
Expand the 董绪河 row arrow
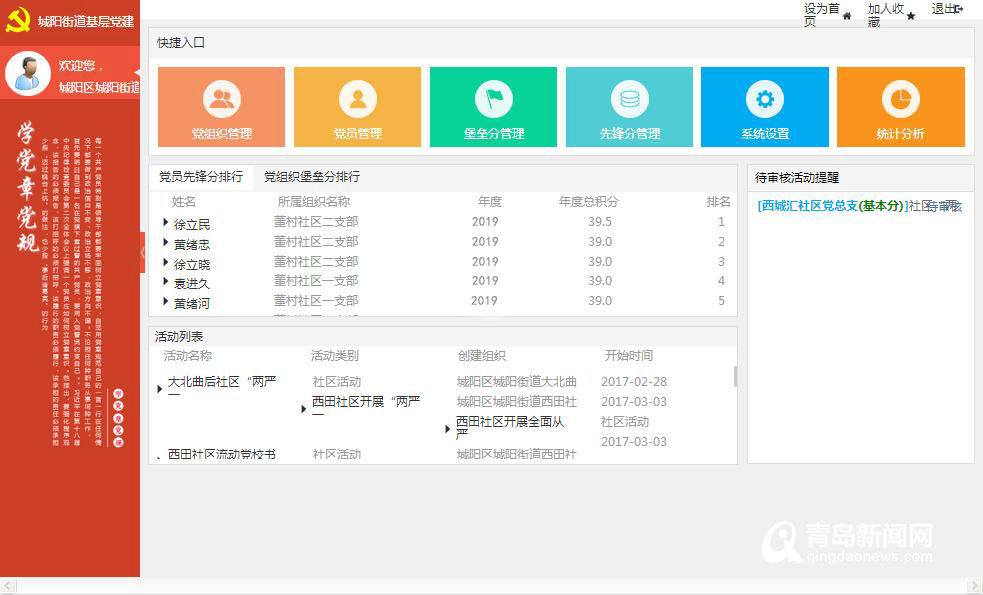[x=166, y=302]
